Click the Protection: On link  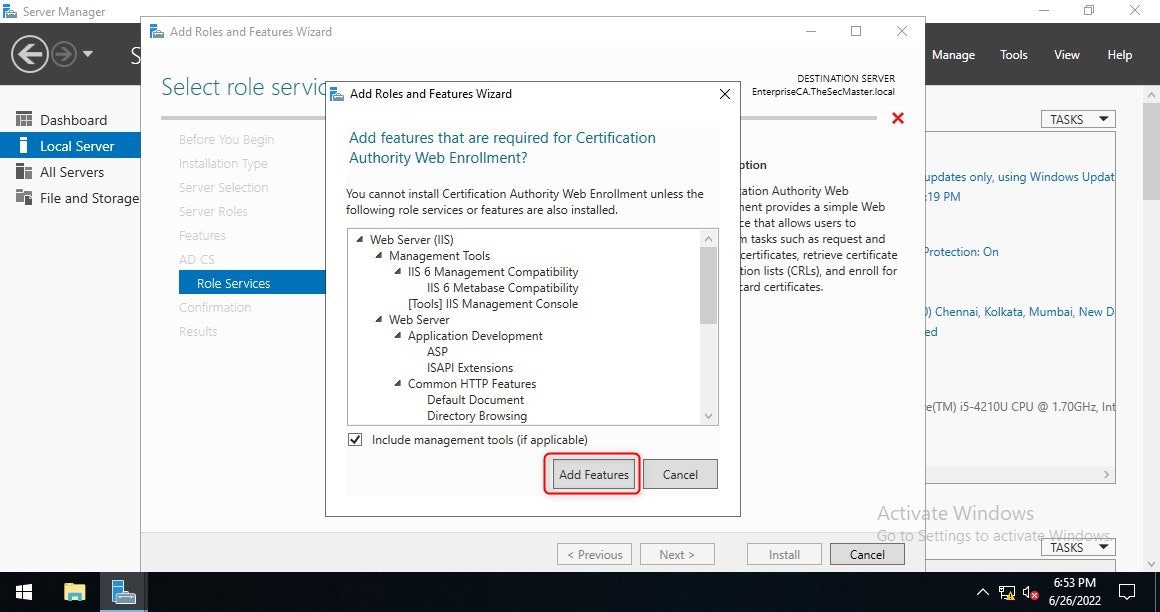coord(961,252)
